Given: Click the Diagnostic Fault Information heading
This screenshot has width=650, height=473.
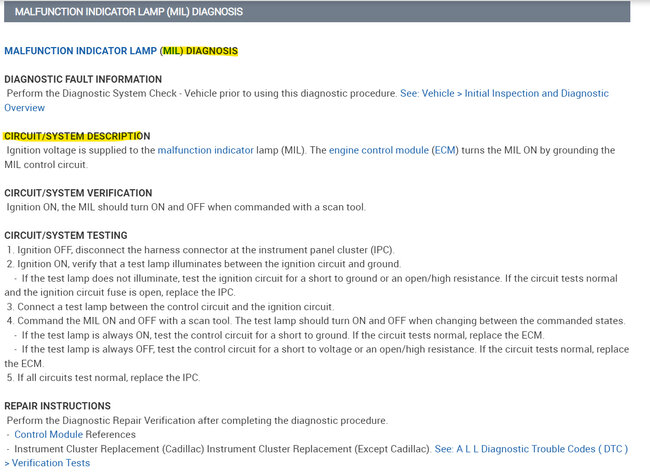Looking at the screenshot, I should (x=83, y=79).
